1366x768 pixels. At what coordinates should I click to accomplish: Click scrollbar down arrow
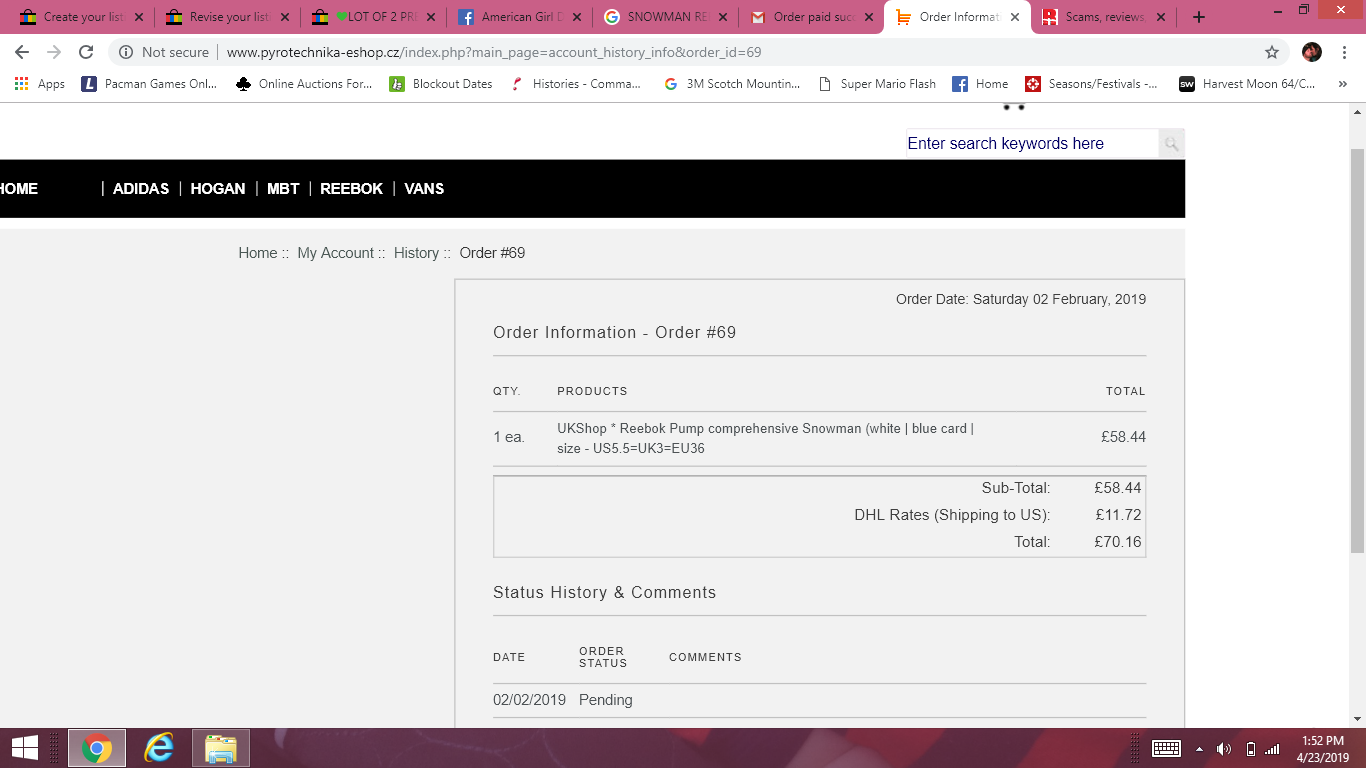[x=1357, y=718]
